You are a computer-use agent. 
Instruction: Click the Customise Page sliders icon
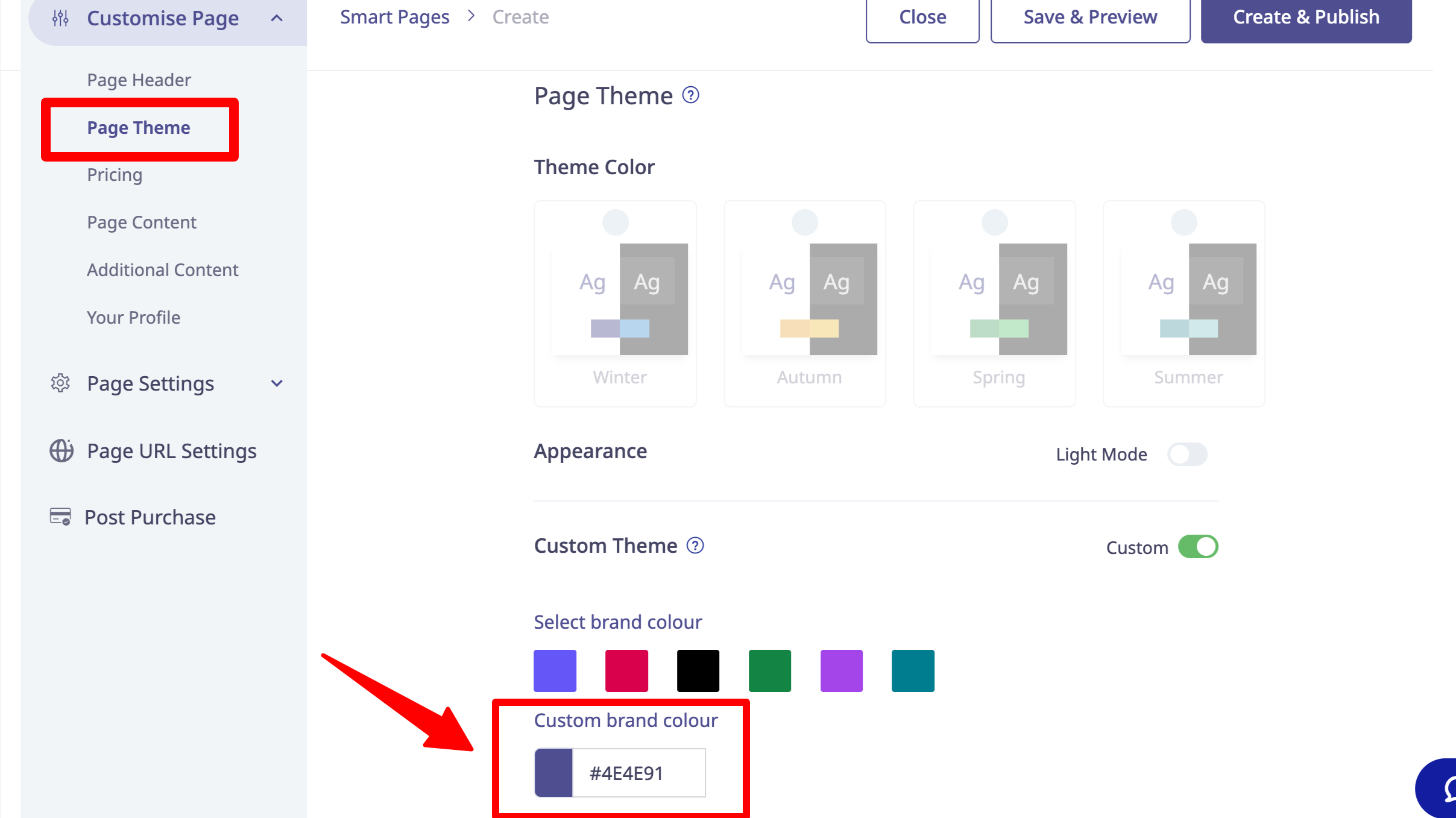click(60, 18)
